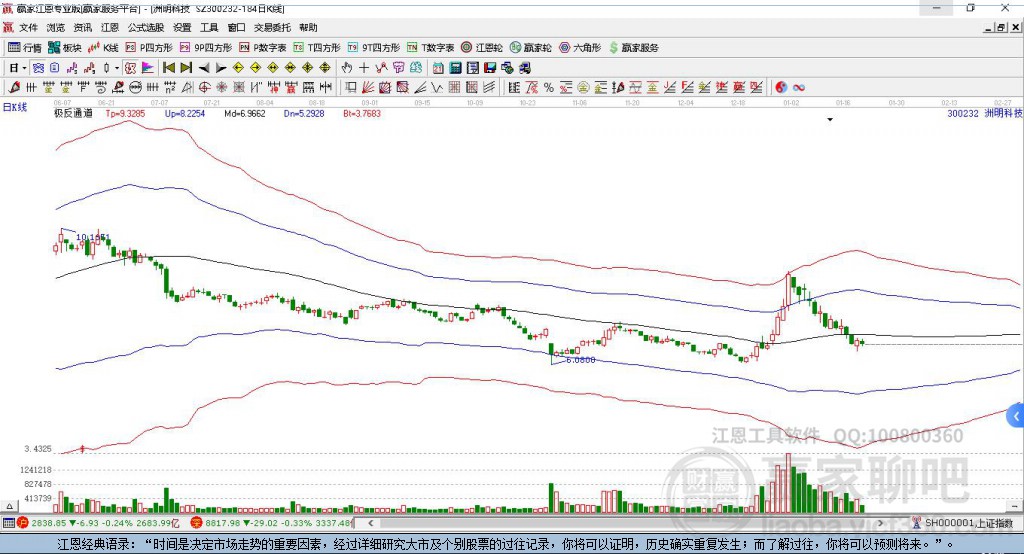Screen dimensions: 1024x554
Task: Open the 江恩轮 Gann wheel
Action: 482,48
